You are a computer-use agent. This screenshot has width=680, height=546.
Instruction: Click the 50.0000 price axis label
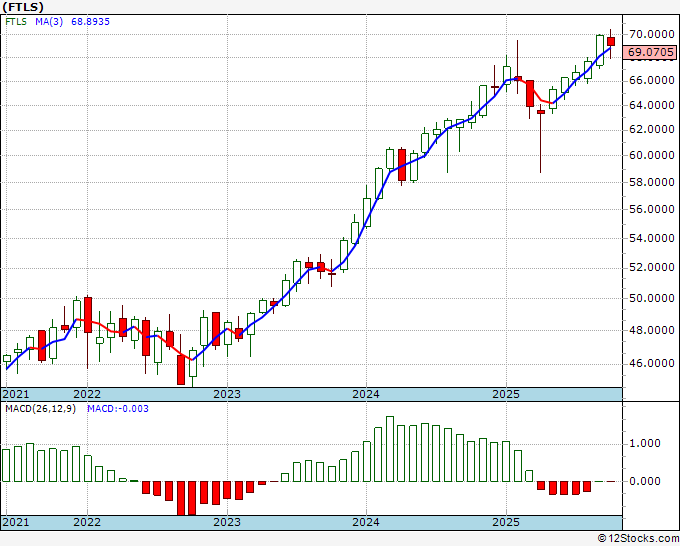pyautogui.click(x=651, y=298)
